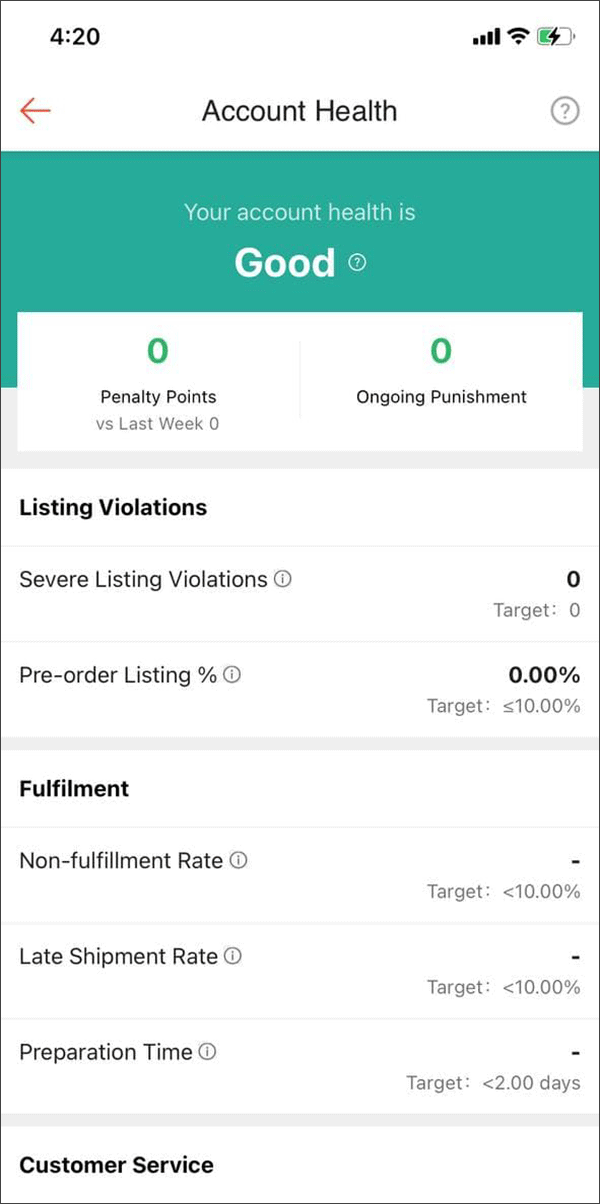Tap the Account Health title

299,110
